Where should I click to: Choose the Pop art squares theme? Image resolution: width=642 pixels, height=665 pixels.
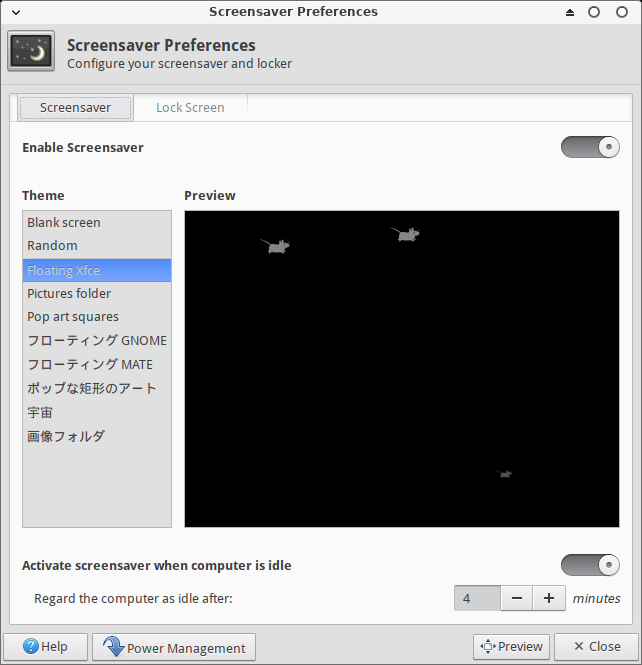[97, 317]
